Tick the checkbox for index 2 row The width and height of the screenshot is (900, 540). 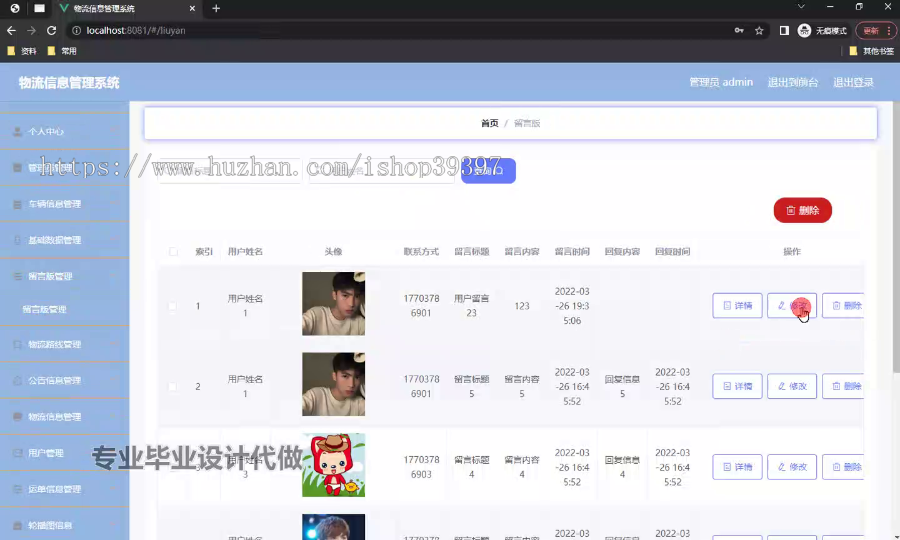tap(172, 386)
